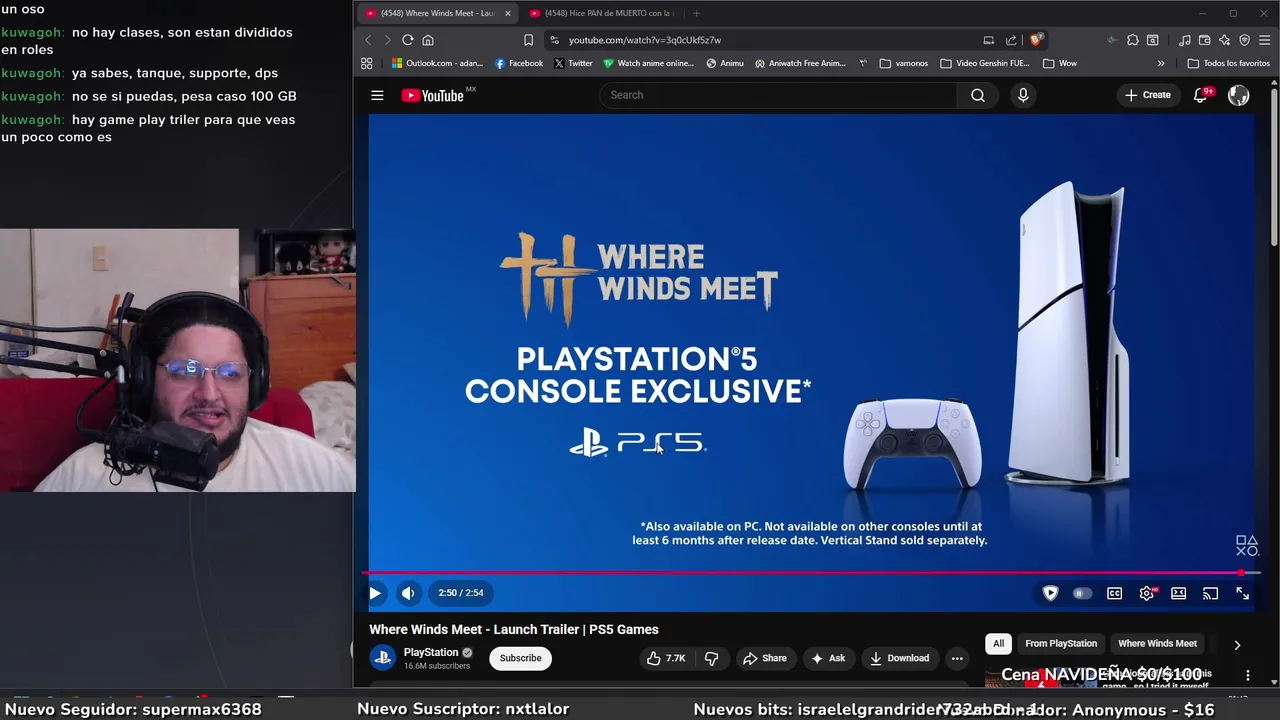Open more actions three-dot menu under the video
The width and height of the screenshot is (1280, 720).
click(x=957, y=658)
